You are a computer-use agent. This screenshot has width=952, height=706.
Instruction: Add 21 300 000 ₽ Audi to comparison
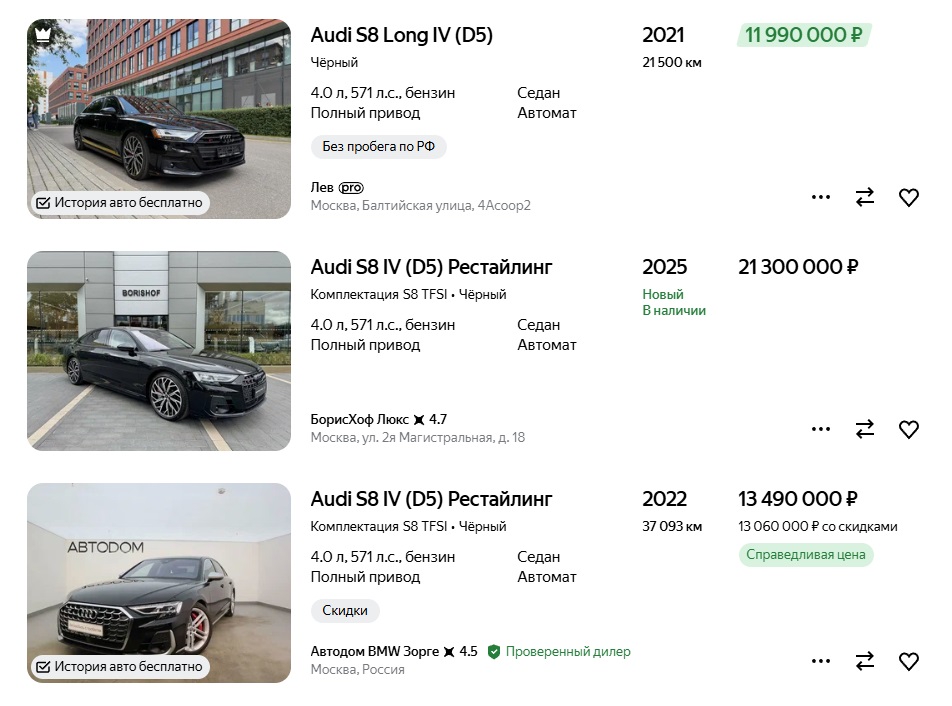(865, 429)
